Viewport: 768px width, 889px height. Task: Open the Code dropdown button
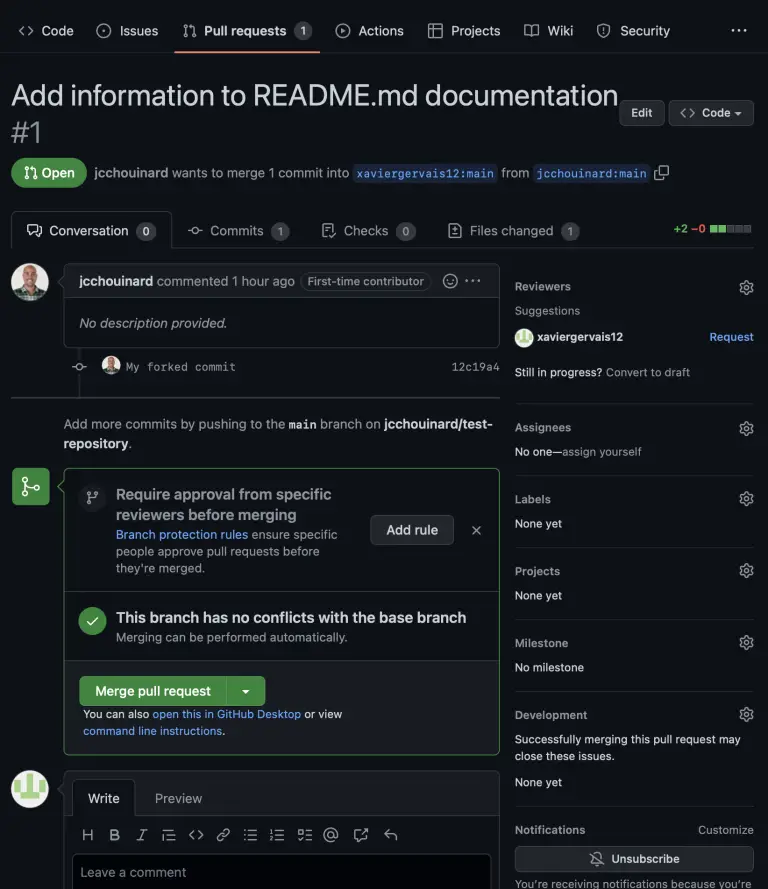coord(710,113)
